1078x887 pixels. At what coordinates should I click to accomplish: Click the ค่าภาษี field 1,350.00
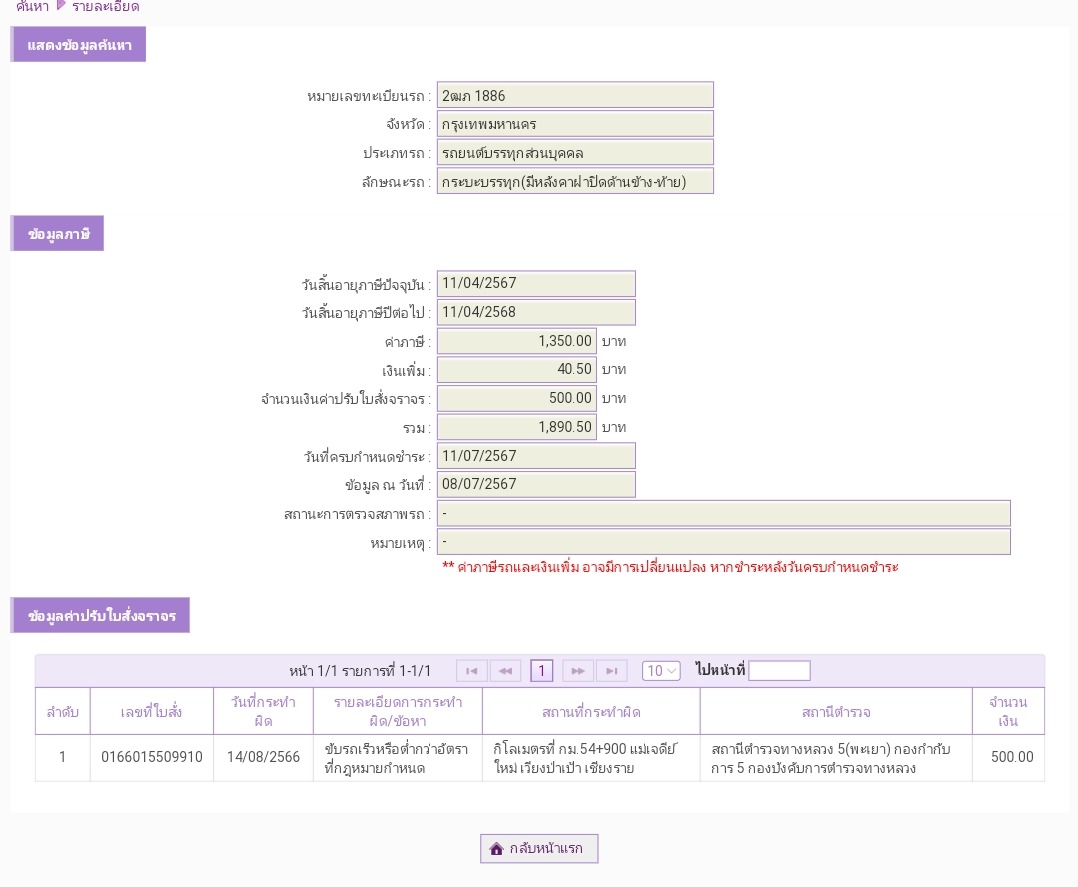coord(517,341)
